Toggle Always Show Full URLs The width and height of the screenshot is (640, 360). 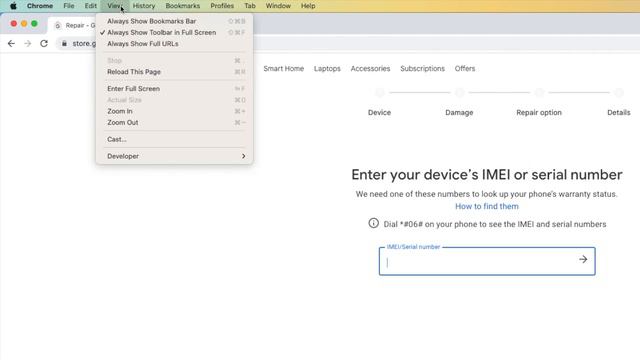(x=174, y=44)
